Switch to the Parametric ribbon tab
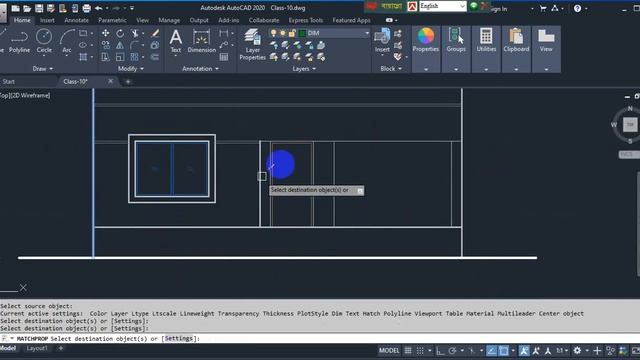Screen dimensions: 640x360 tap(112, 20)
